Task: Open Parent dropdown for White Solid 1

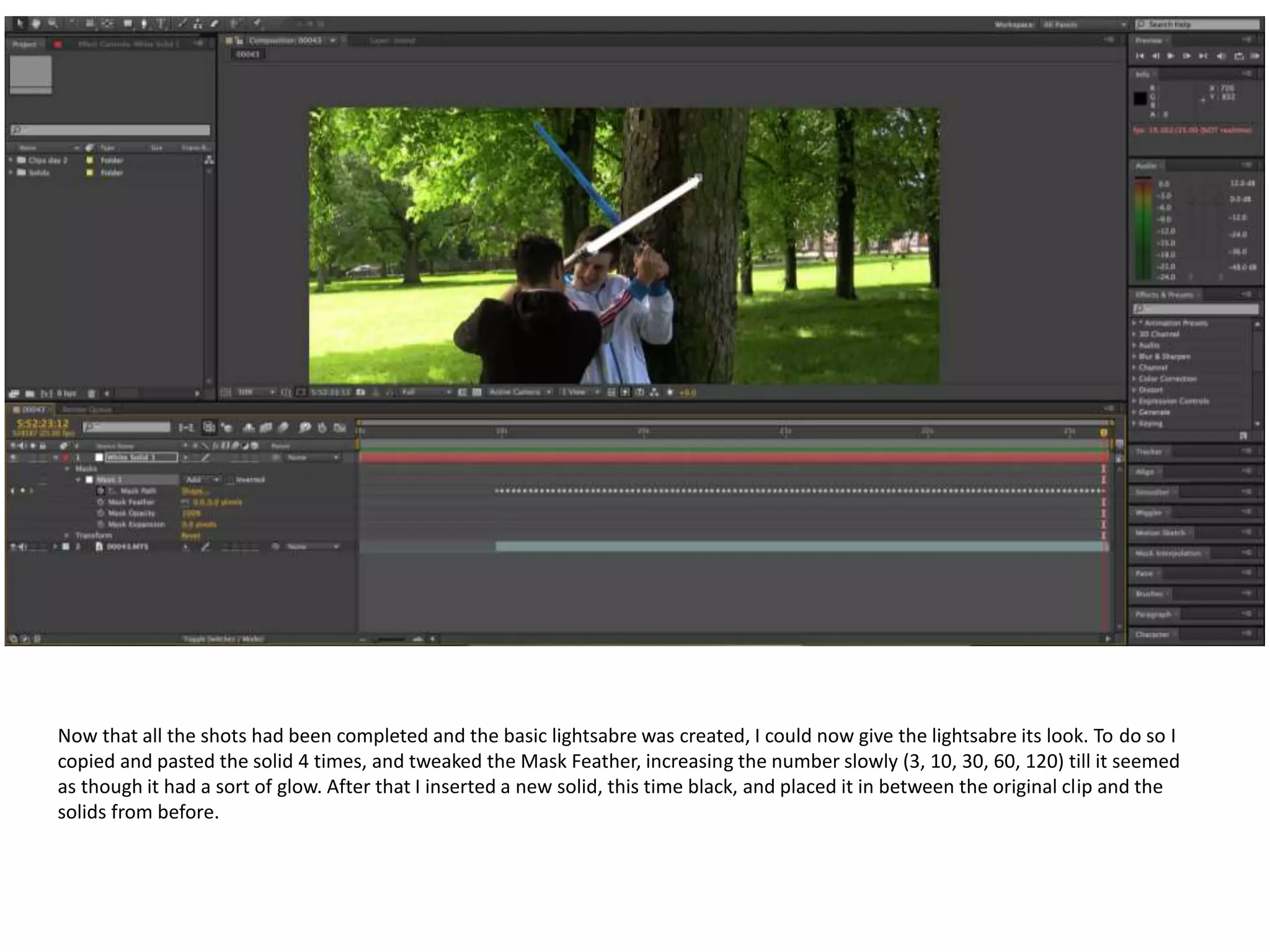Action: point(313,457)
